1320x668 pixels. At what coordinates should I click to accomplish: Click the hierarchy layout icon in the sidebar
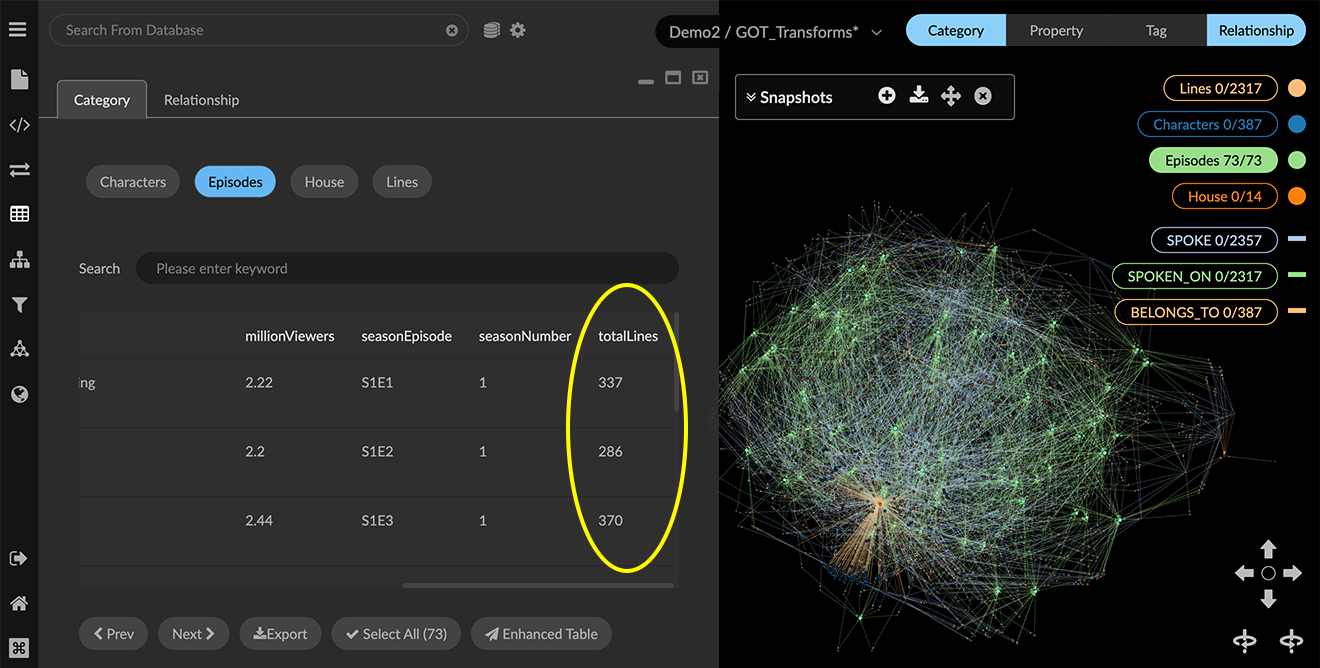click(x=19, y=260)
